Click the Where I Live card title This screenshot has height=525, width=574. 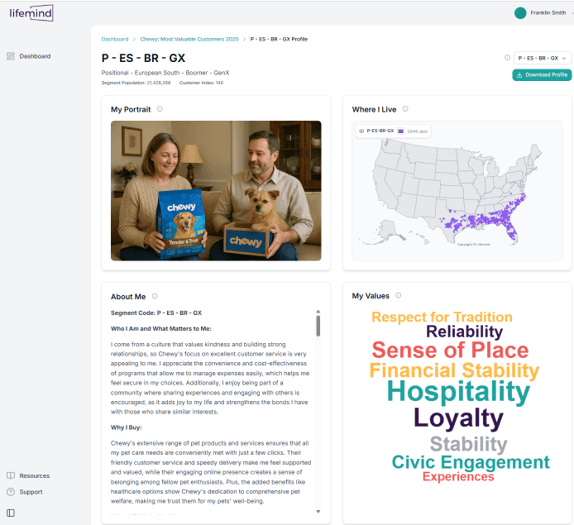click(374, 109)
